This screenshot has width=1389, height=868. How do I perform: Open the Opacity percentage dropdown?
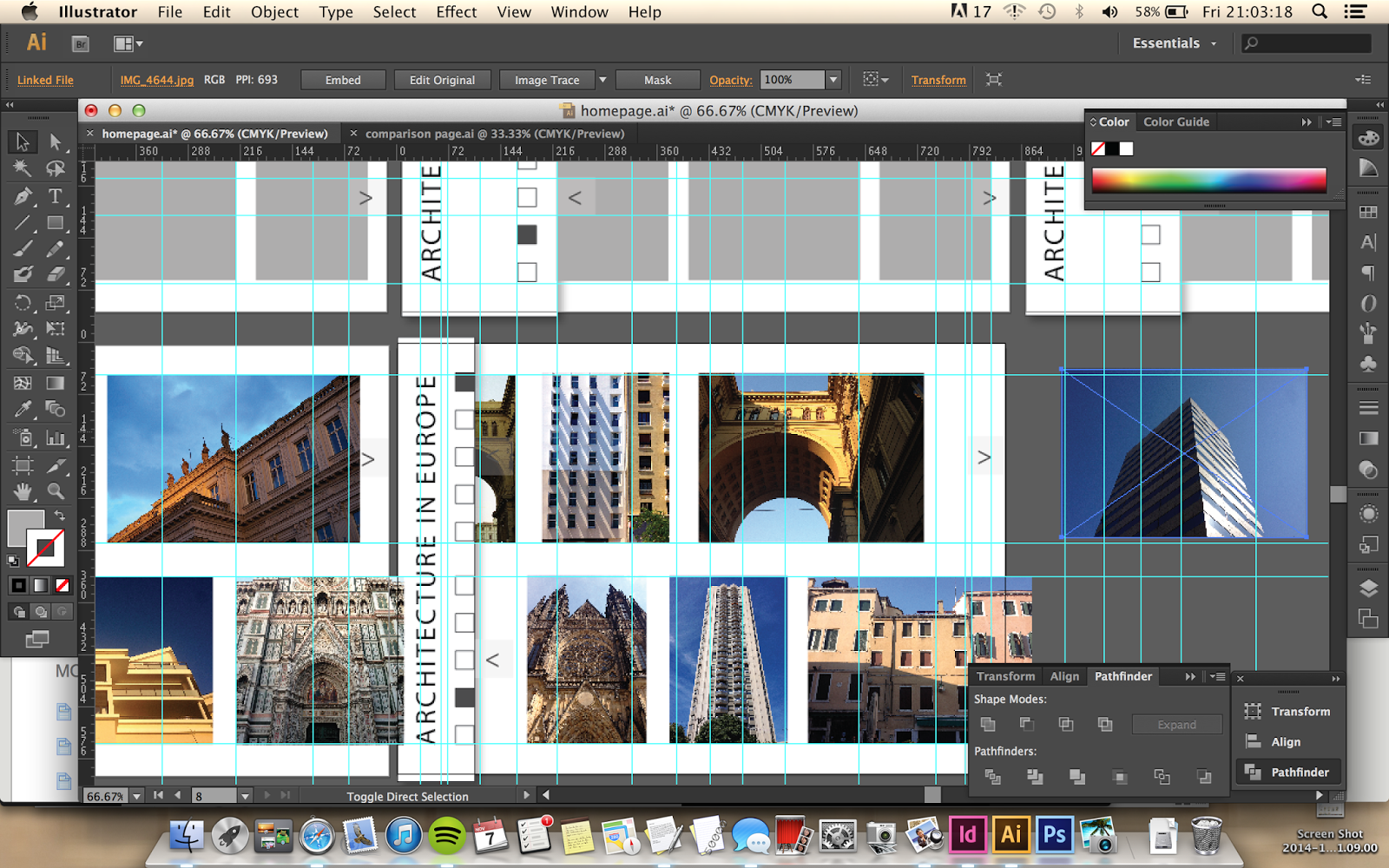833,80
